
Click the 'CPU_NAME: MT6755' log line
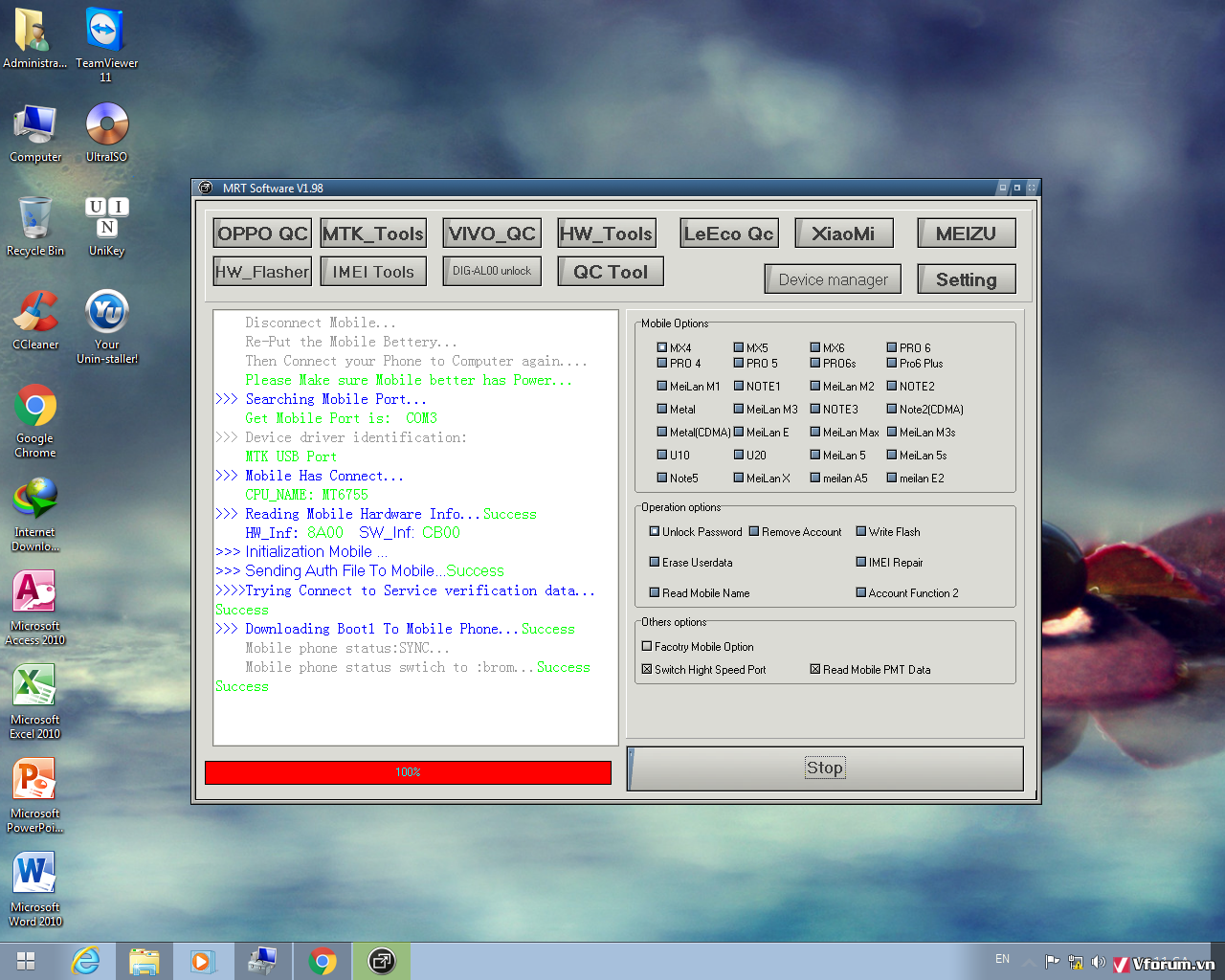pos(306,495)
